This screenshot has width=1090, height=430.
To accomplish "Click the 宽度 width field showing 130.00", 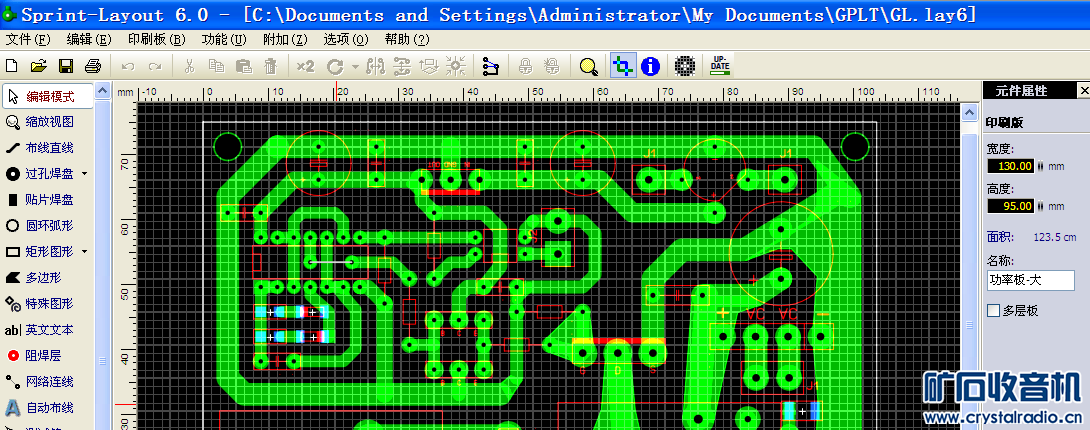I will (1011, 166).
